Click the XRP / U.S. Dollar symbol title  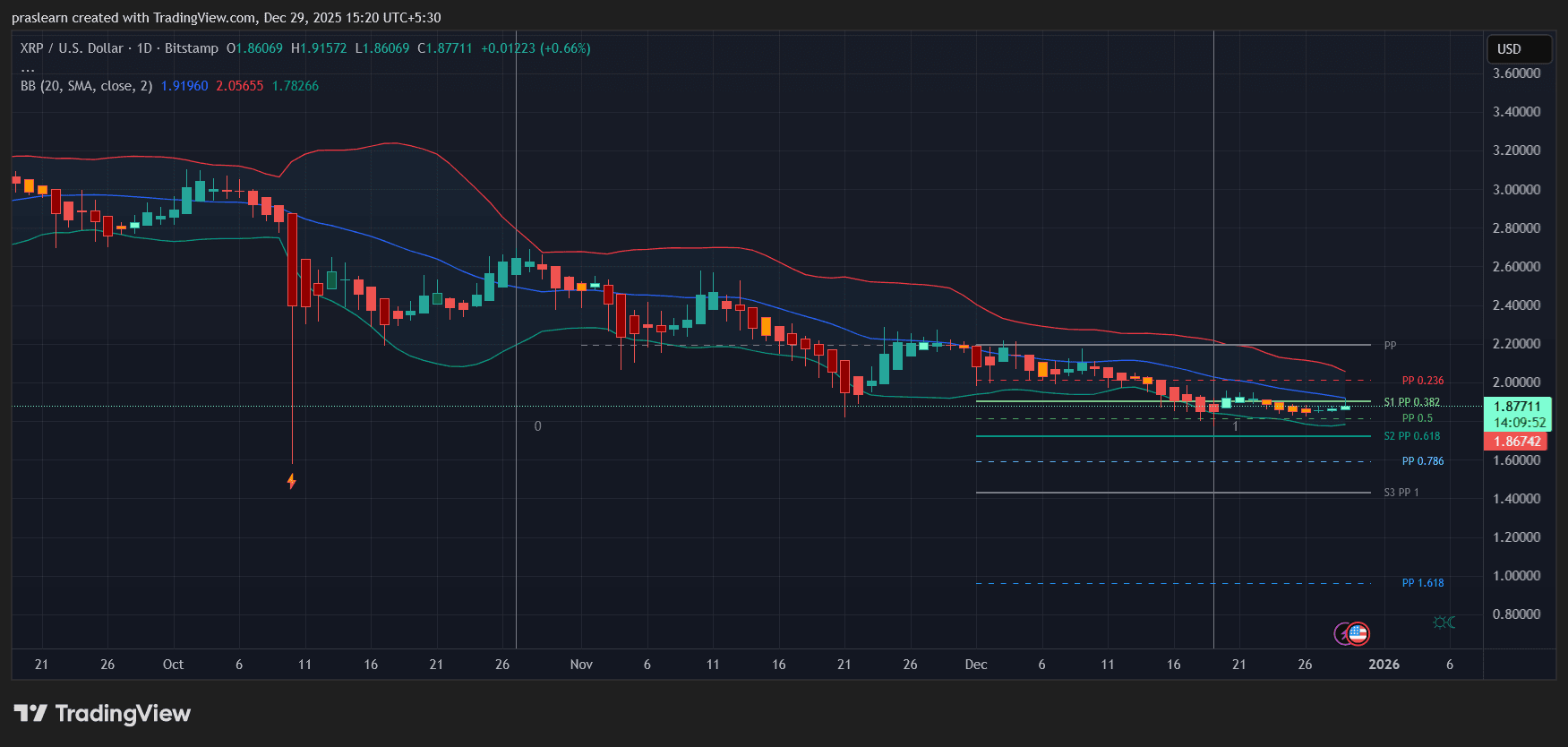tap(72, 48)
